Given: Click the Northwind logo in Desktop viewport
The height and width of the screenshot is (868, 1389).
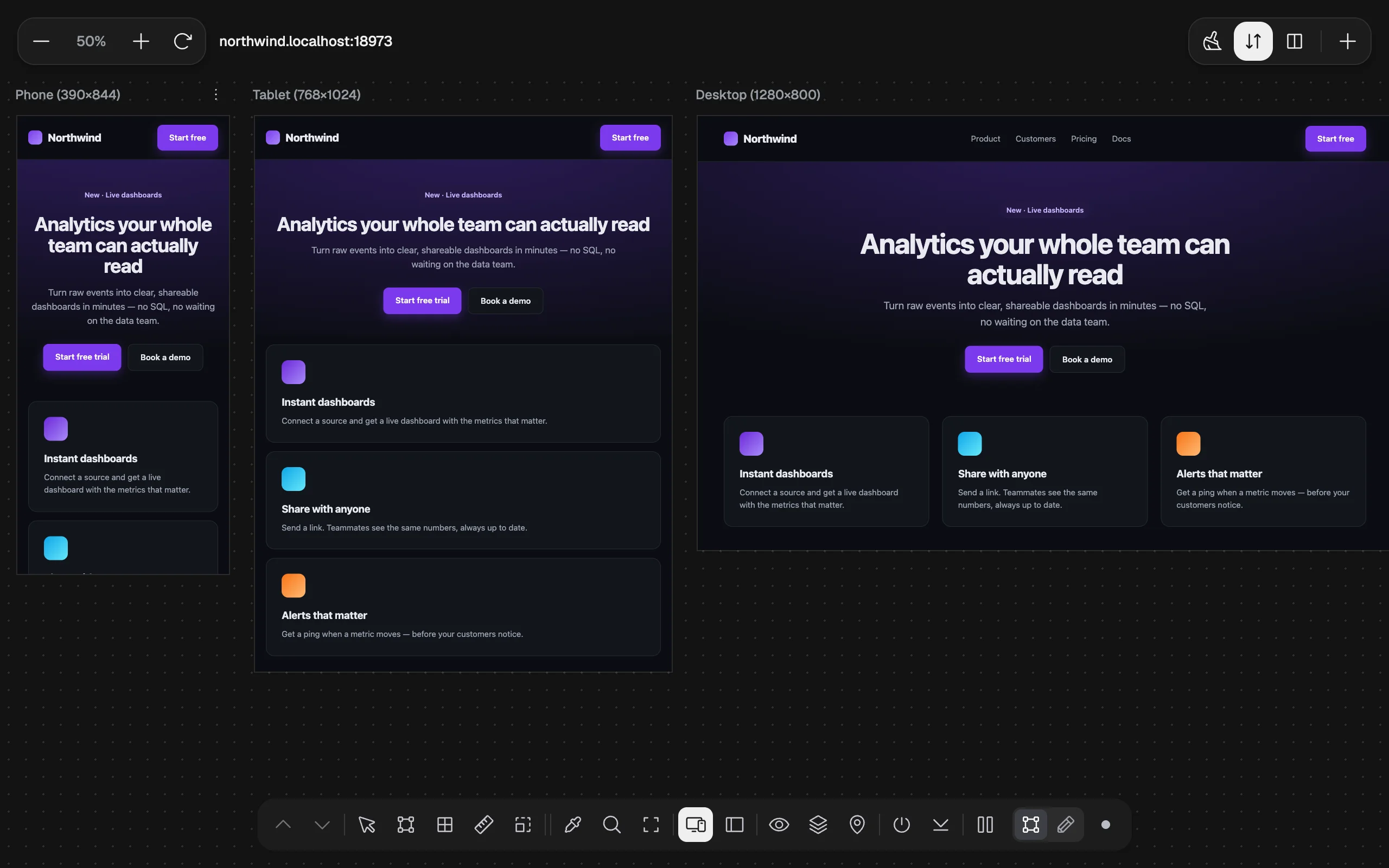Looking at the screenshot, I should click(x=761, y=139).
